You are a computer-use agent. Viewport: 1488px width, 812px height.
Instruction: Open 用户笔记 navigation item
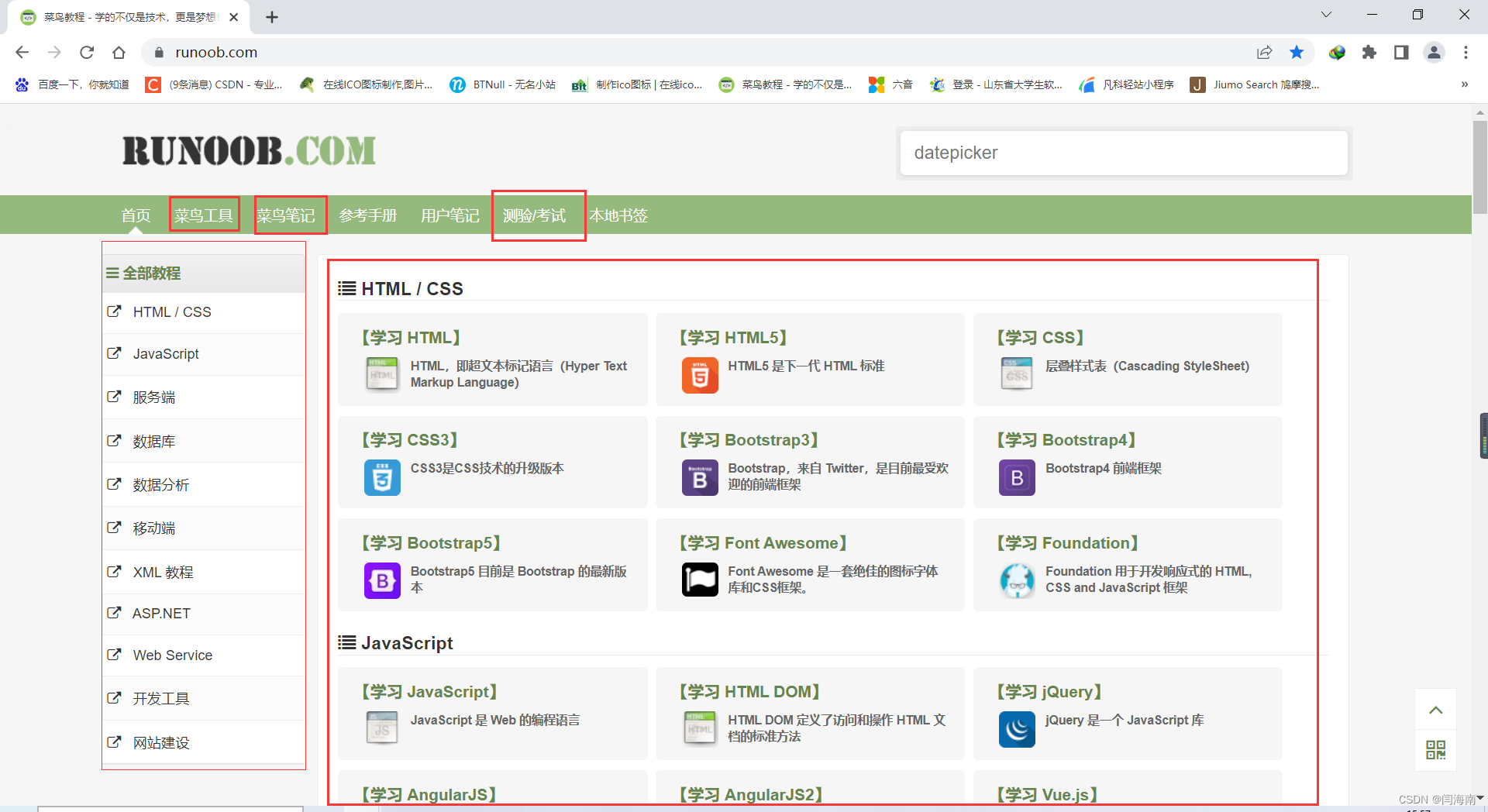point(450,215)
